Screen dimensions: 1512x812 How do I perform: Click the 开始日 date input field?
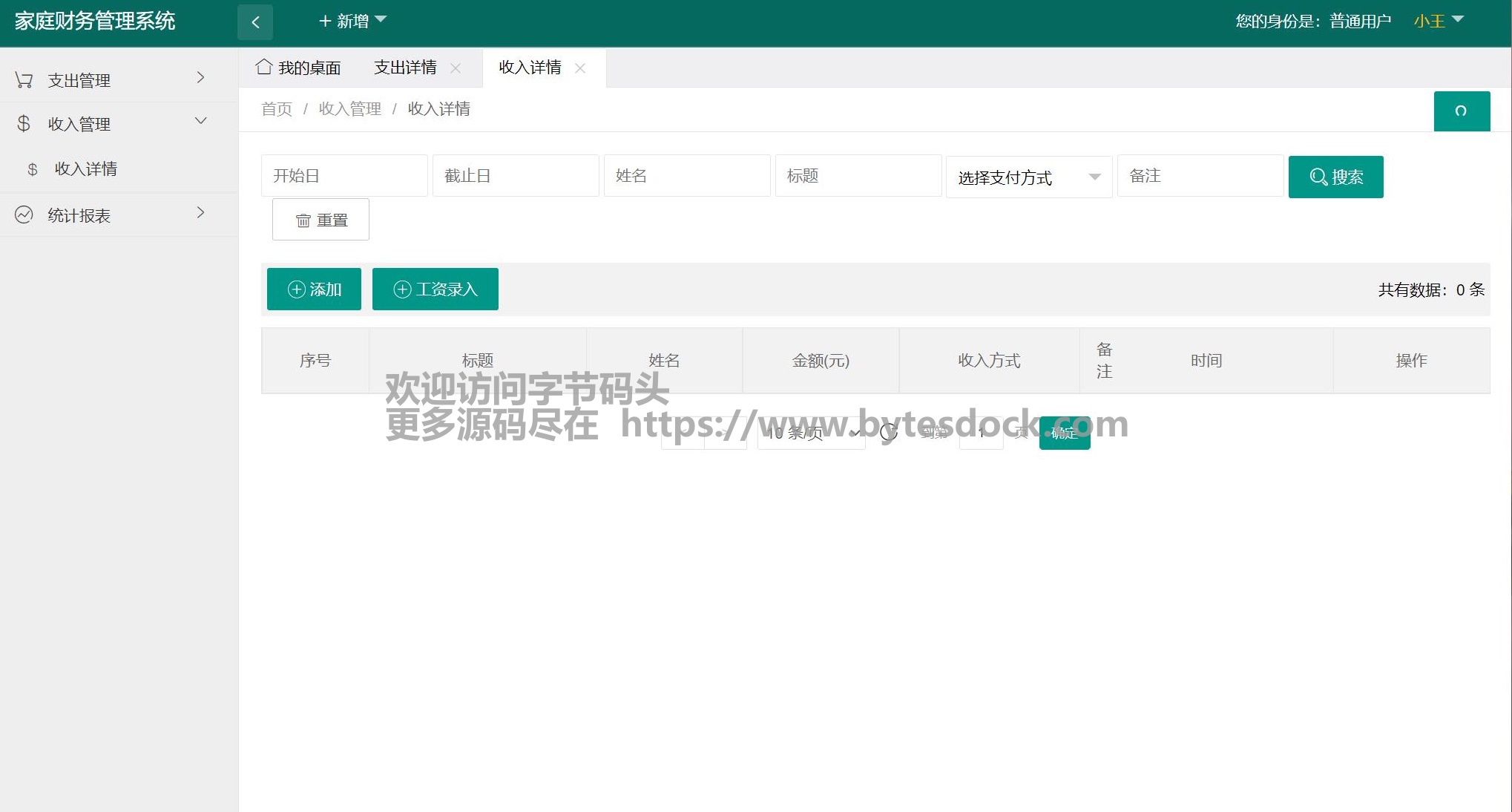[344, 176]
